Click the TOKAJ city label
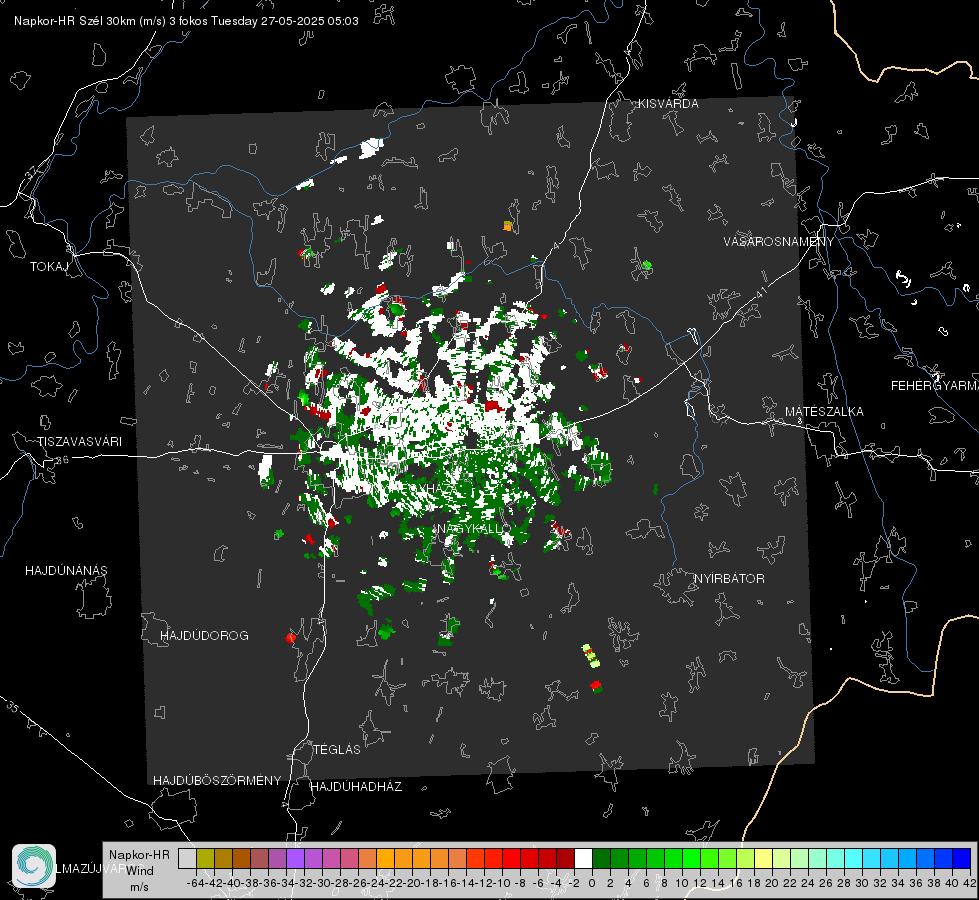 point(49,267)
